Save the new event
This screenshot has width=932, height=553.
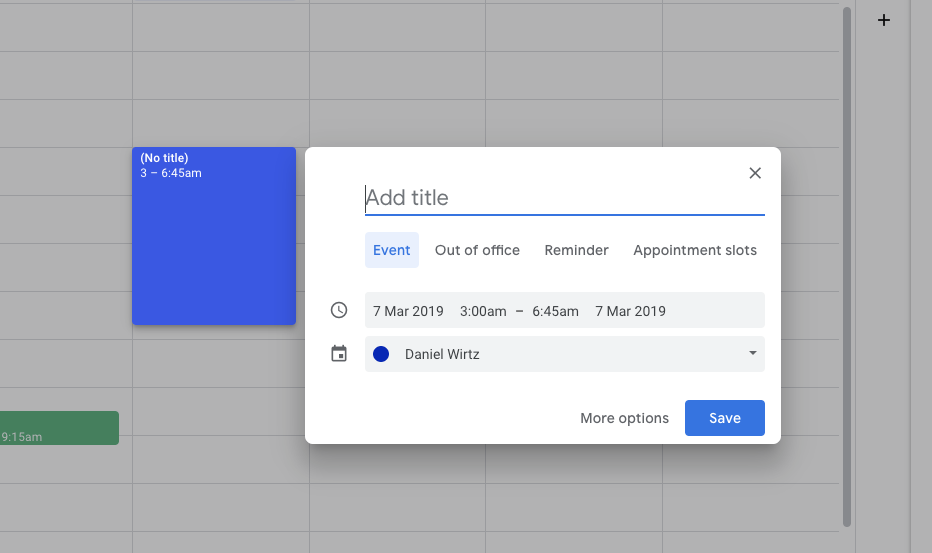point(725,418)
